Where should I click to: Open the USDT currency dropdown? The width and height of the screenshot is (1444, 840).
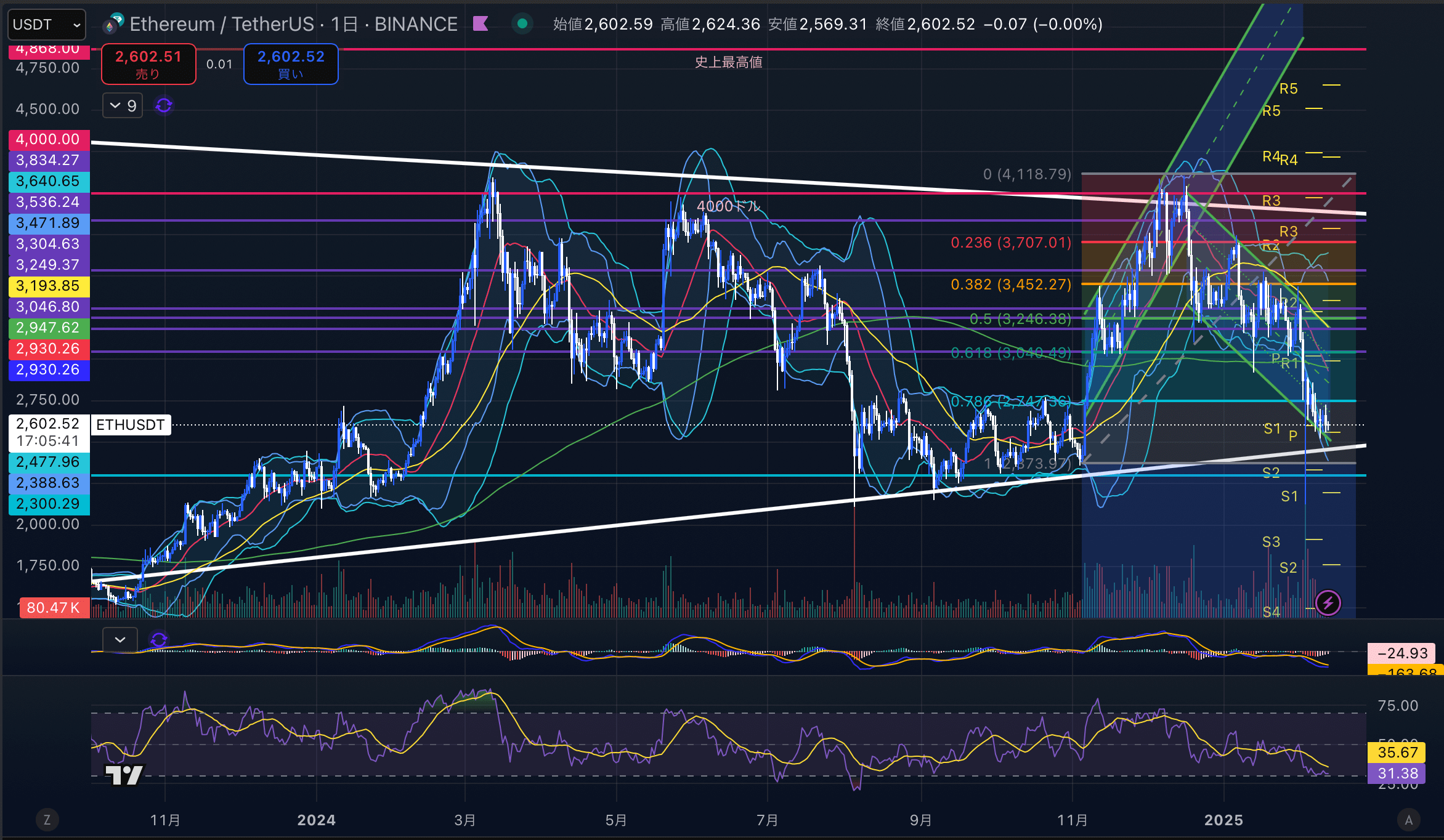(47, 25)
